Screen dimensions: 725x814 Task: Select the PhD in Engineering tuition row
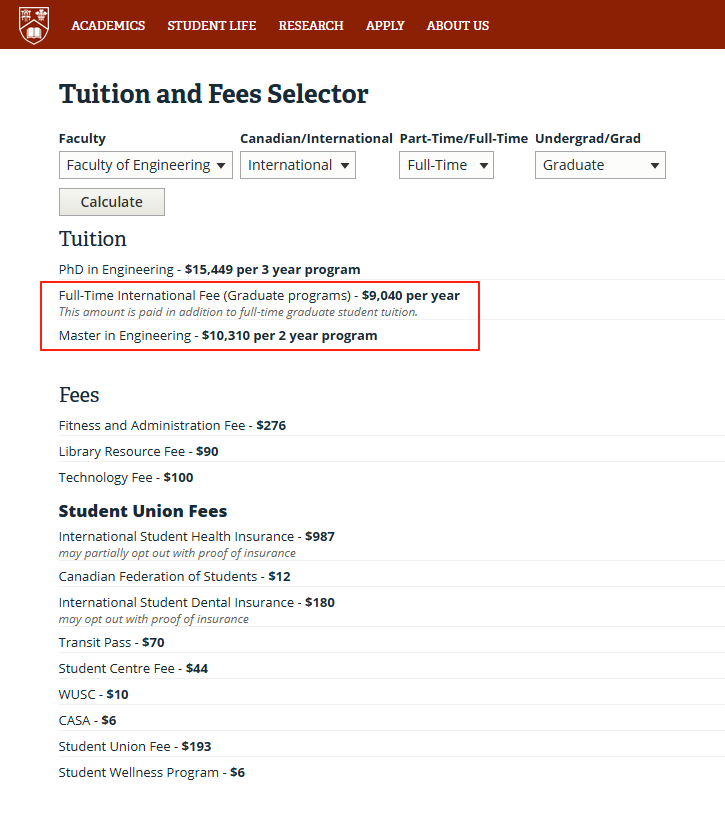(209, 270)
